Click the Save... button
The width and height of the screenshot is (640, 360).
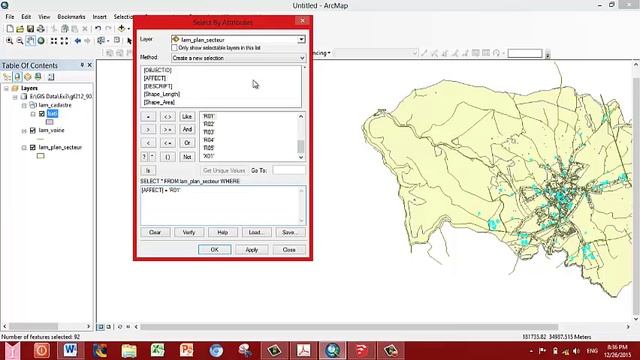[290, 232]
